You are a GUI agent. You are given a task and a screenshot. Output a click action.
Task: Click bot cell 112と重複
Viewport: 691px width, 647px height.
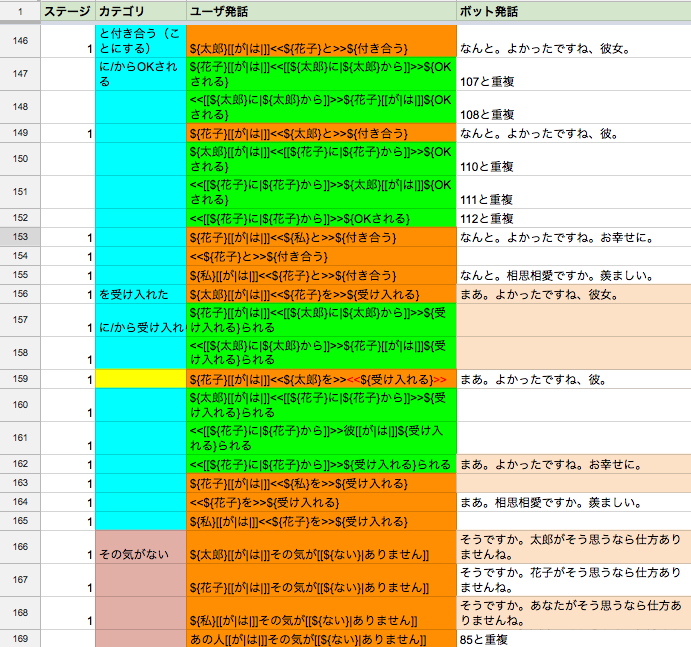(574, 218)
